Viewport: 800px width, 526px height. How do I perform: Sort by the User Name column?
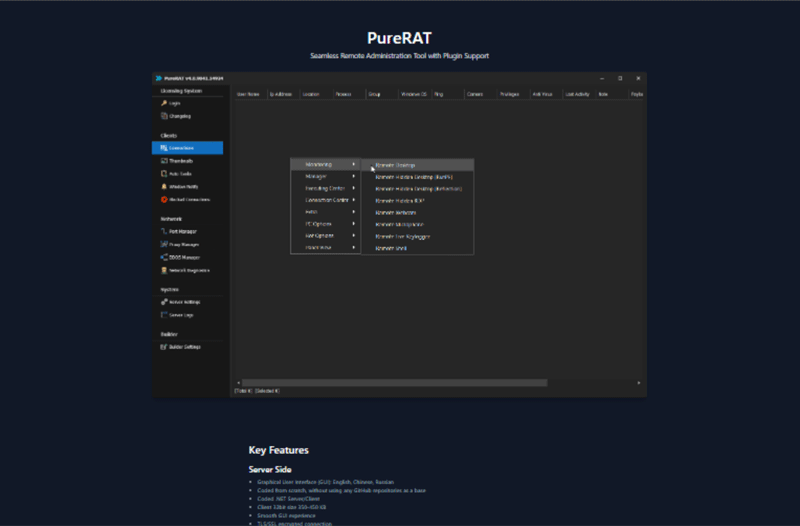[x=251, y=94]
